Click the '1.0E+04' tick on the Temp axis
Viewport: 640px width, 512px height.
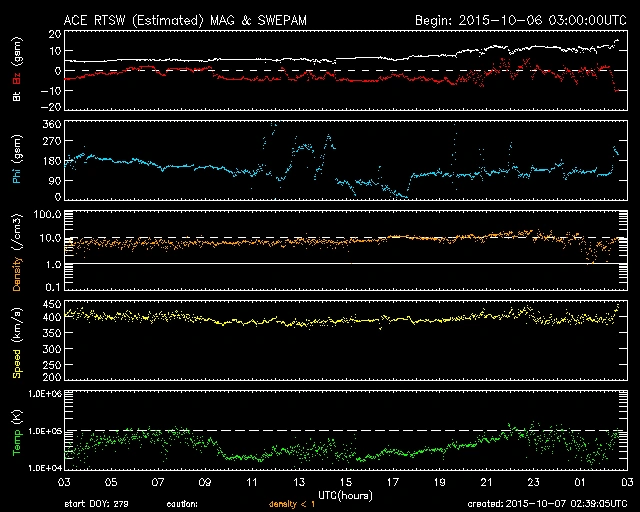45,468
